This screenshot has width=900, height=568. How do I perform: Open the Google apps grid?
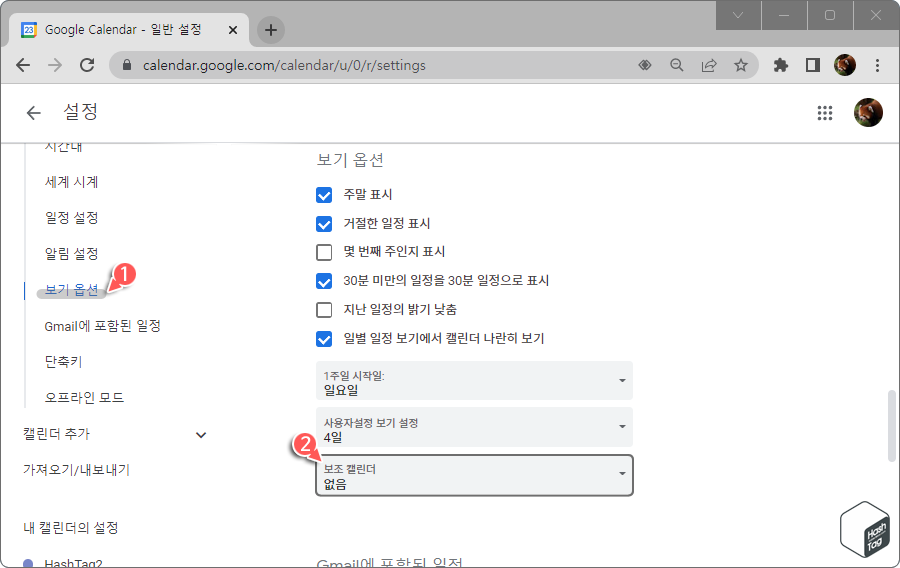[825, 112]
